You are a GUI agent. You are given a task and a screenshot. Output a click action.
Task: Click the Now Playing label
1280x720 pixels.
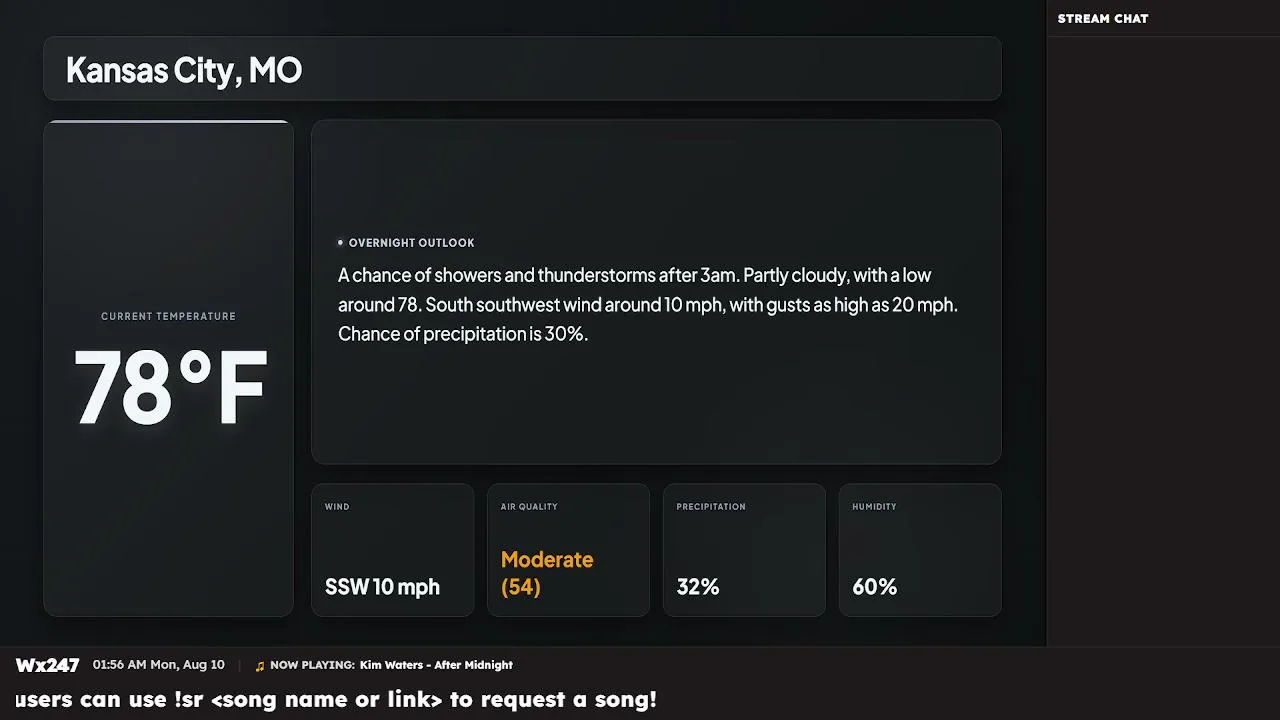312,665
